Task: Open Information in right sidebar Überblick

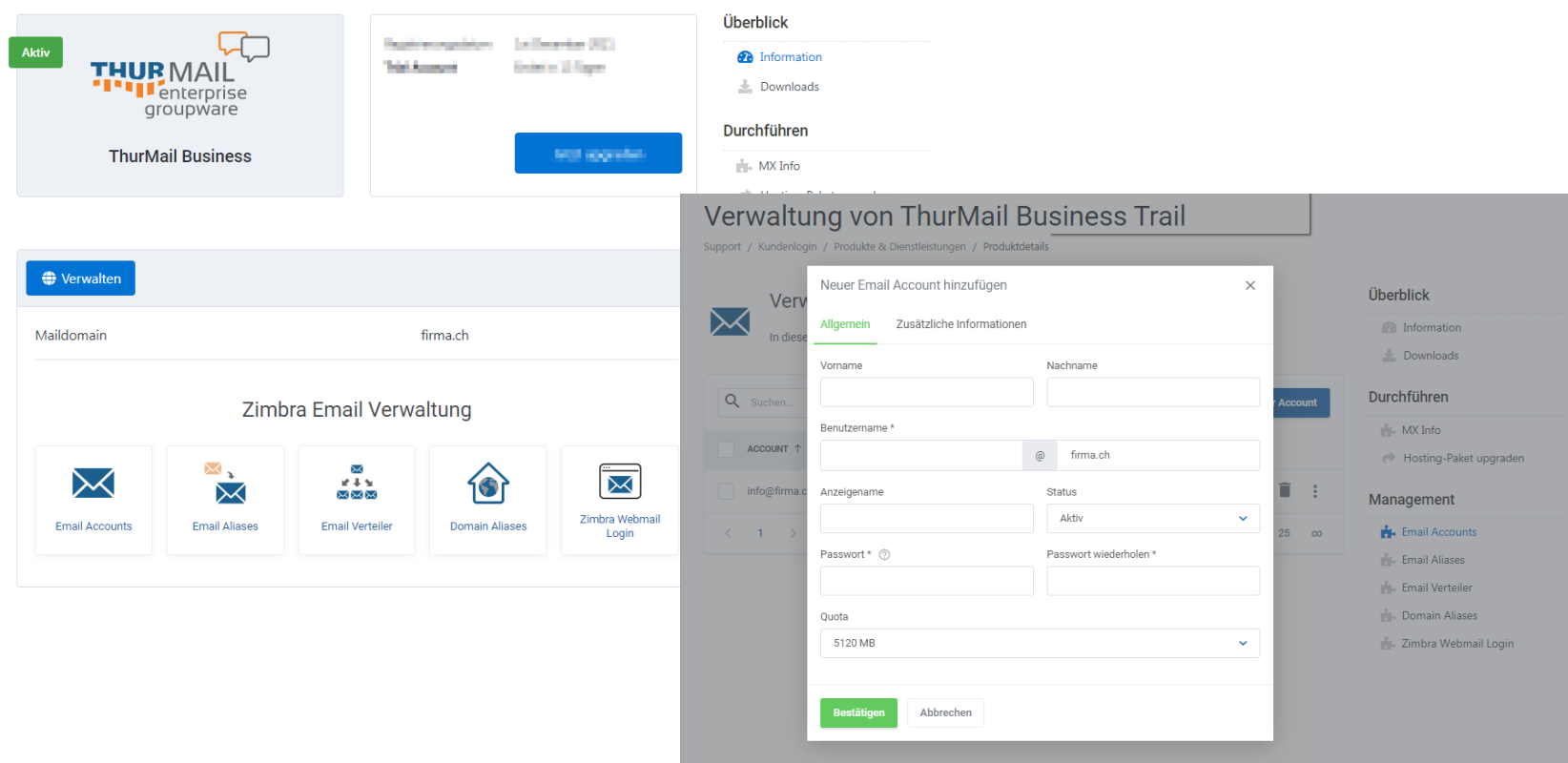Action: [x=1432, y=328]
